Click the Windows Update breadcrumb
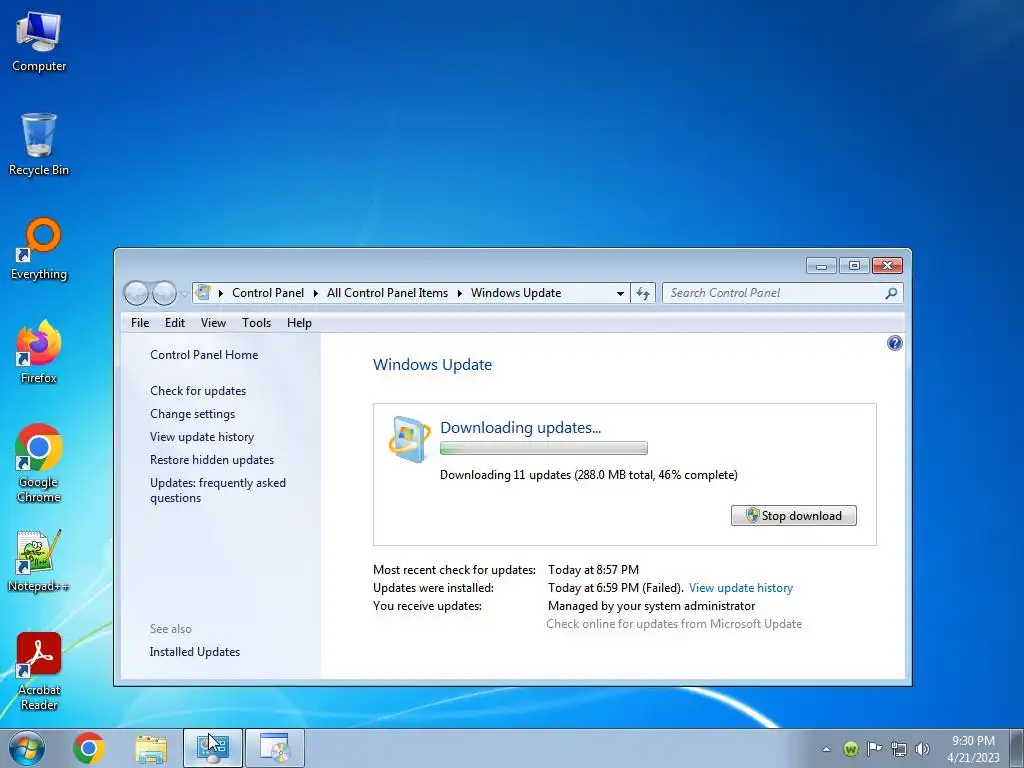Viewport: 1024px width, 768px height. click(x=516, y=293)
